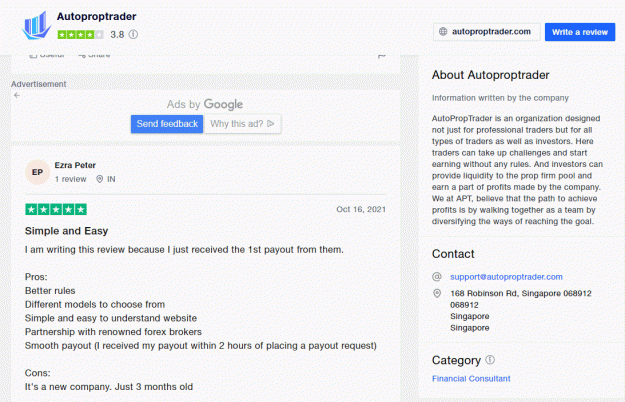Click the 168 Robinson Rd address line
The image size is (625, 402).
(x=521, y=294)
